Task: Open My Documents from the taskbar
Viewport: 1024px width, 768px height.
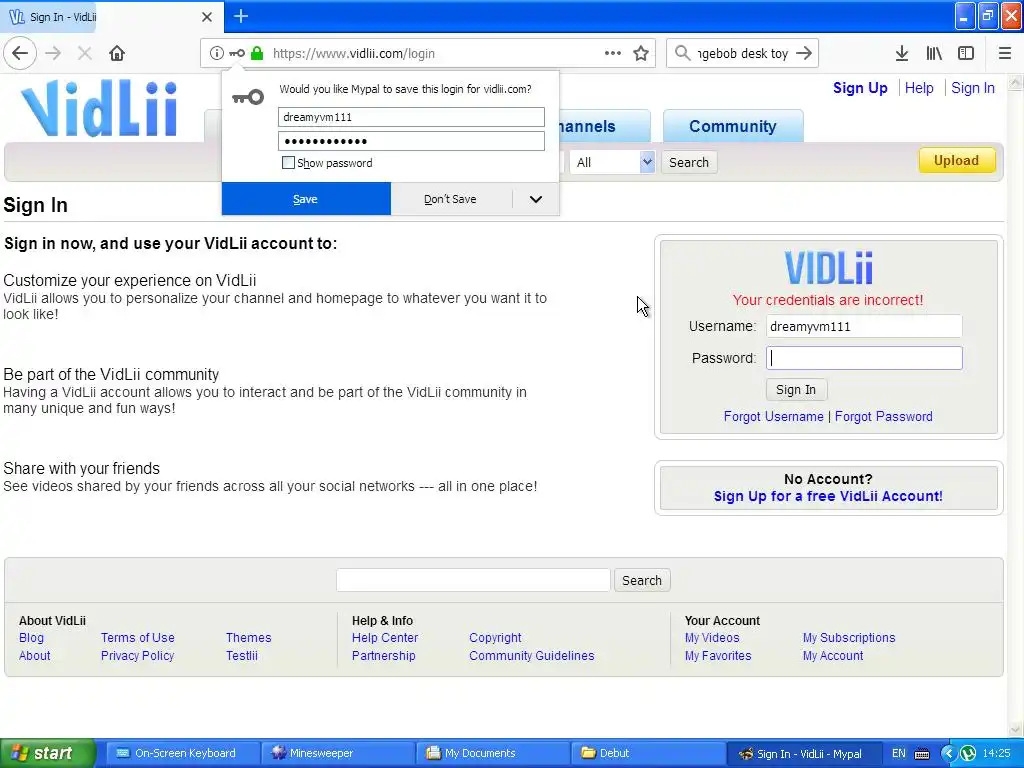Action: (492, 754)
